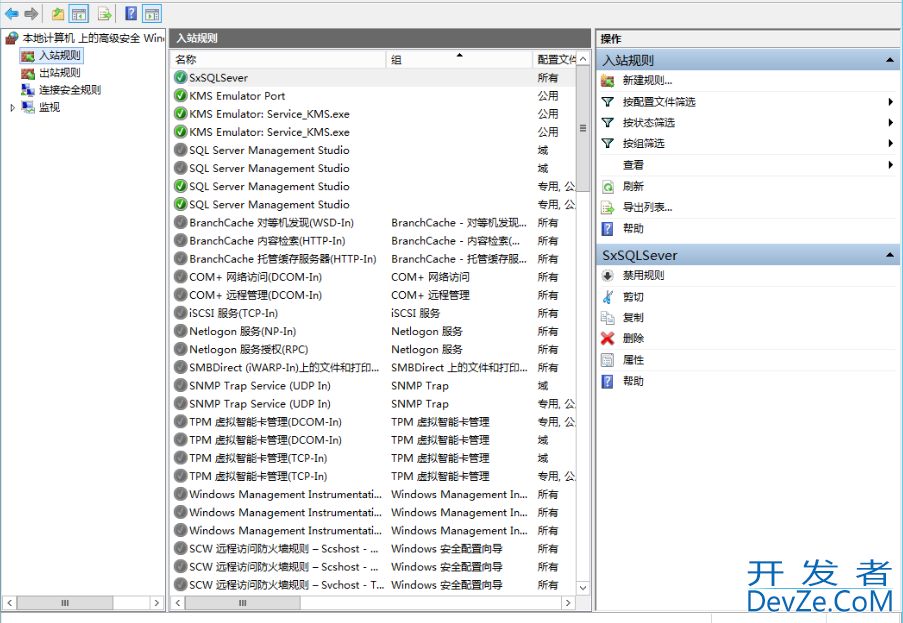The image size is (903, 623).
Task: Select the root 本地计算机 tree node
Action: [x=92, y=39]
